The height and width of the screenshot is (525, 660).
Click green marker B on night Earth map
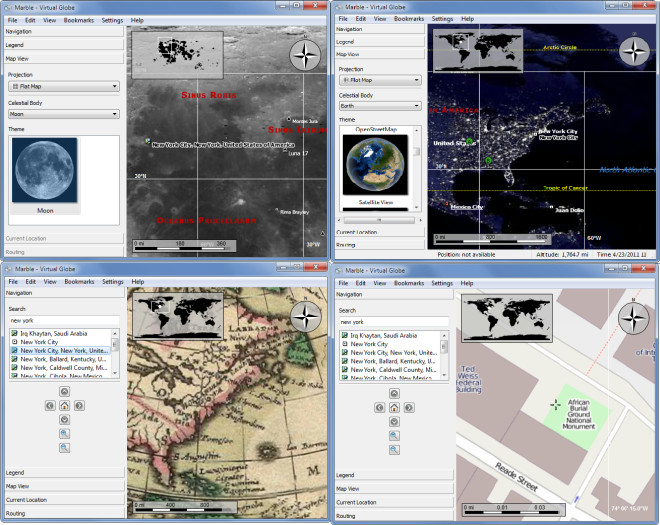[x=488, y=160]
